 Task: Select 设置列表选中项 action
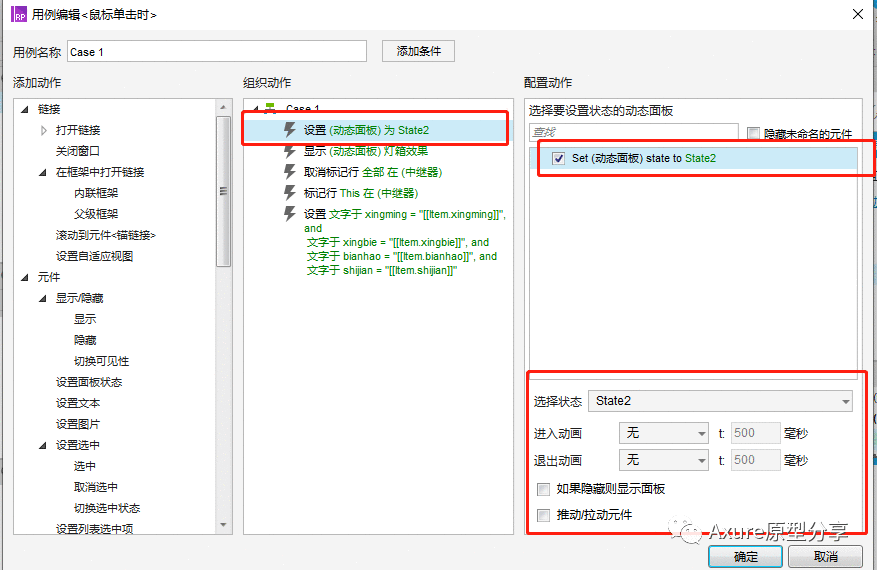point(94,529)
